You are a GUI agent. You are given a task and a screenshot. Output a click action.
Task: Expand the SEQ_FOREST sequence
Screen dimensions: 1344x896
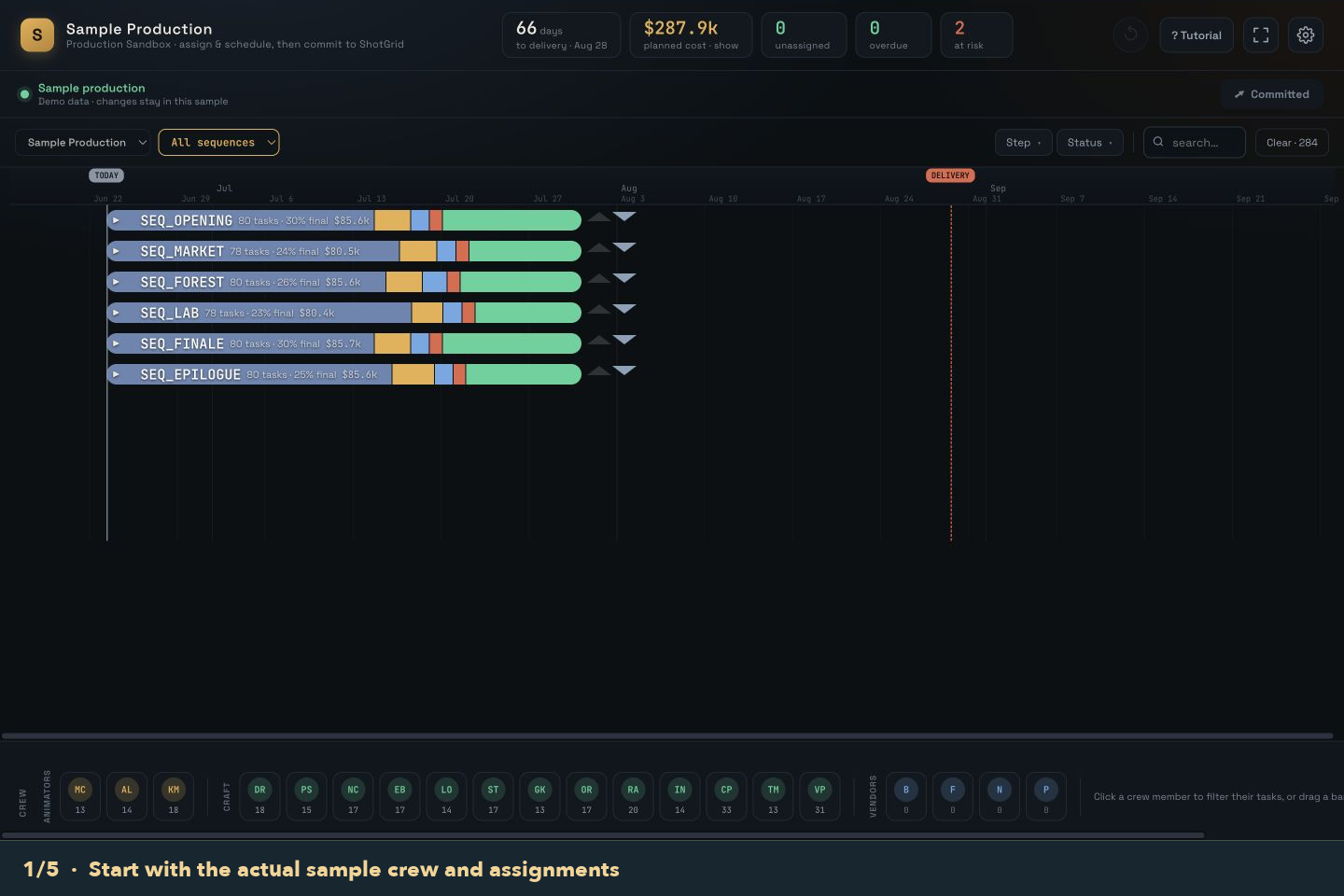coord(116,282)
